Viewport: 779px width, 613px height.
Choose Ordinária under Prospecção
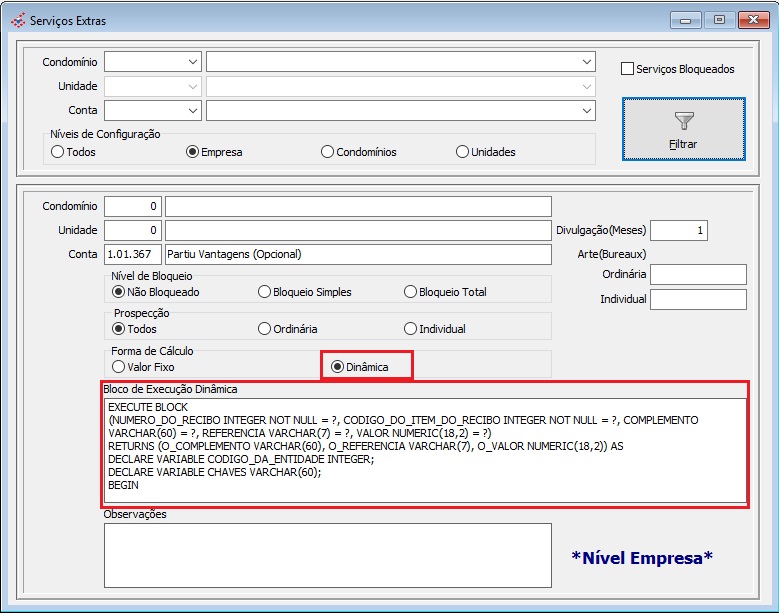[264, 329]
